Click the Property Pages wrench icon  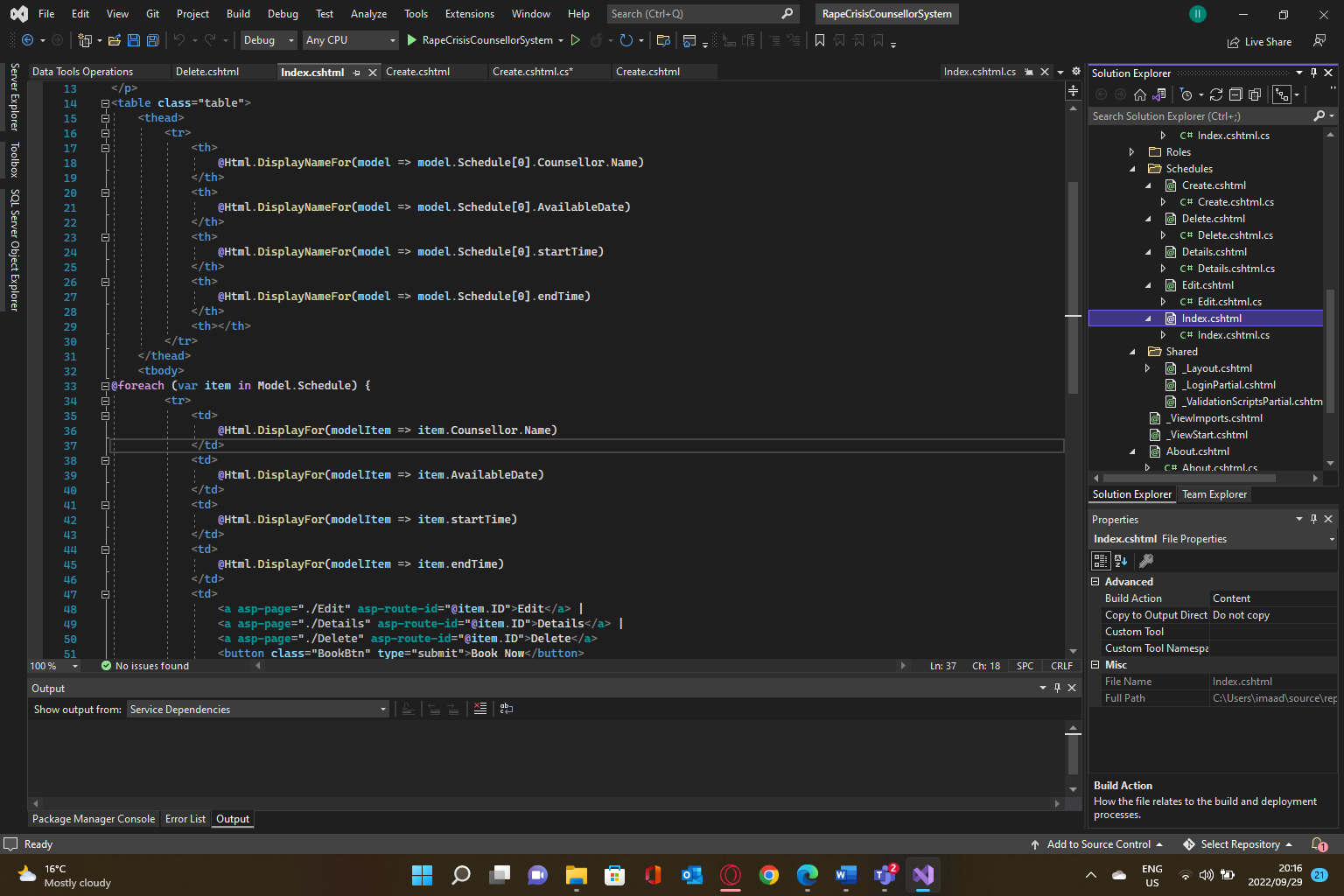coord(1146,561)
